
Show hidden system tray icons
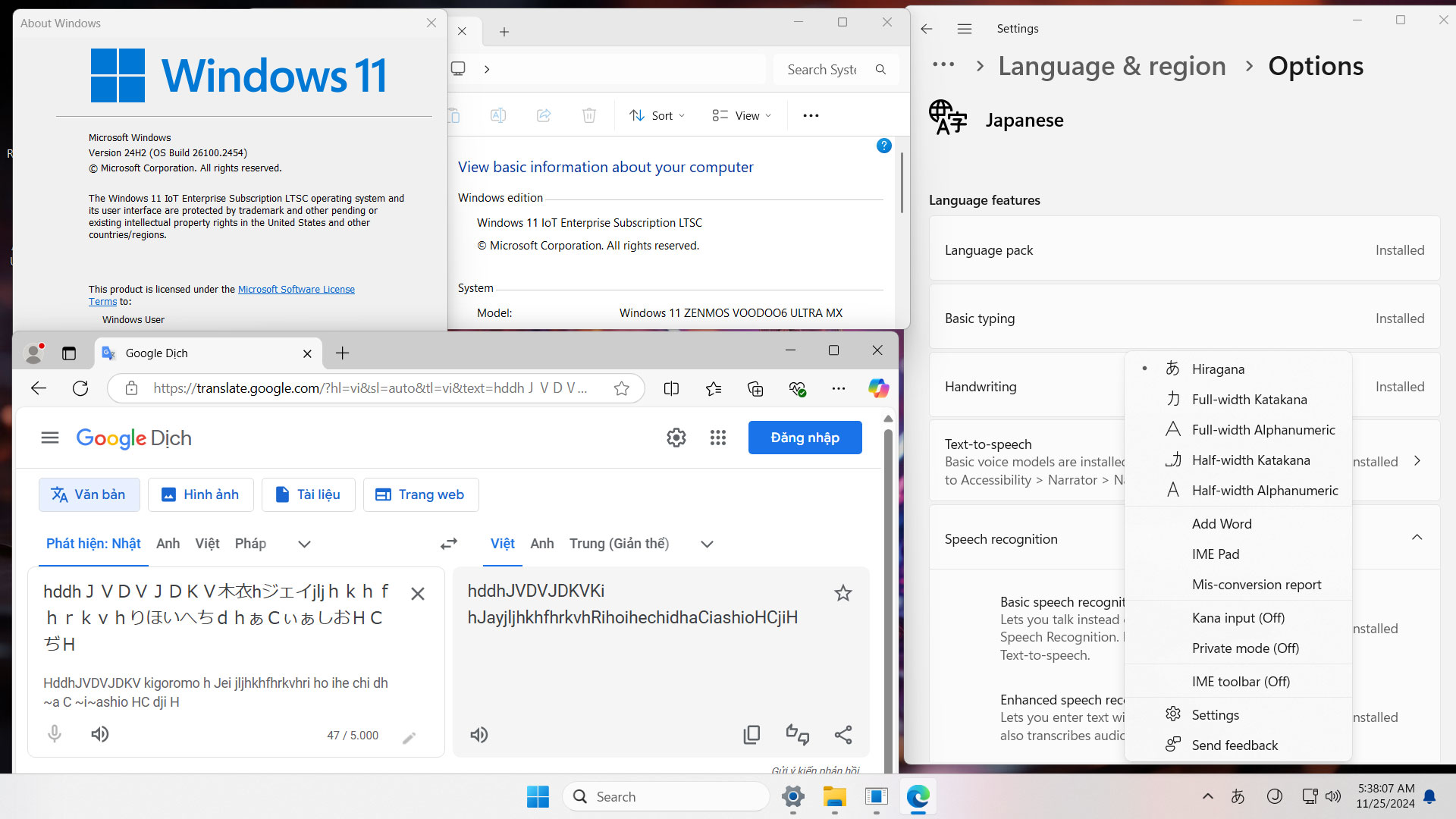[1208, 796]
